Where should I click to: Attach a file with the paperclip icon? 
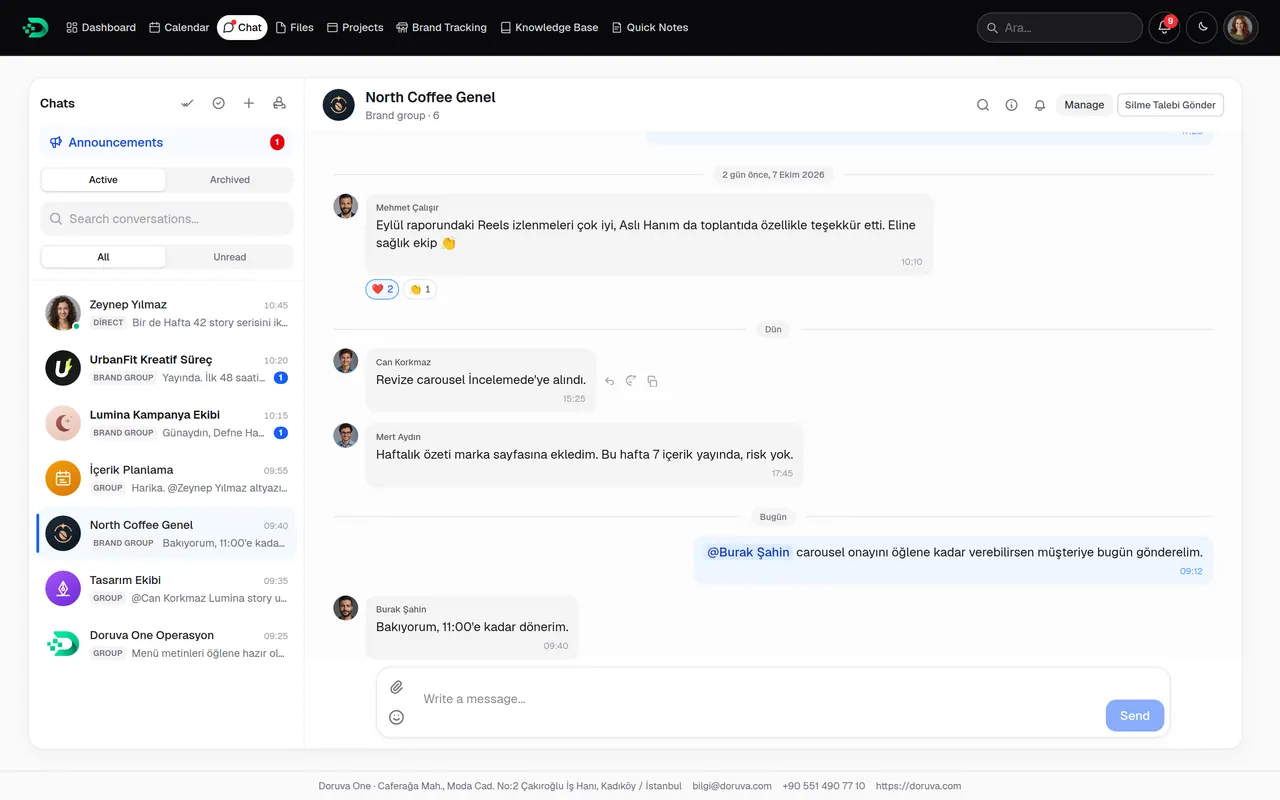(396, 687)
